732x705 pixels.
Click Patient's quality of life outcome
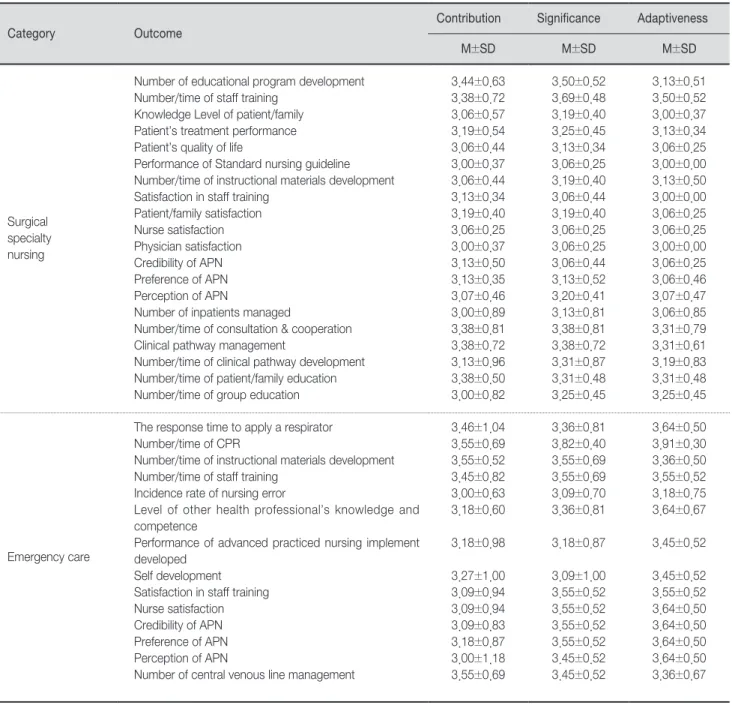coord(188,148)
